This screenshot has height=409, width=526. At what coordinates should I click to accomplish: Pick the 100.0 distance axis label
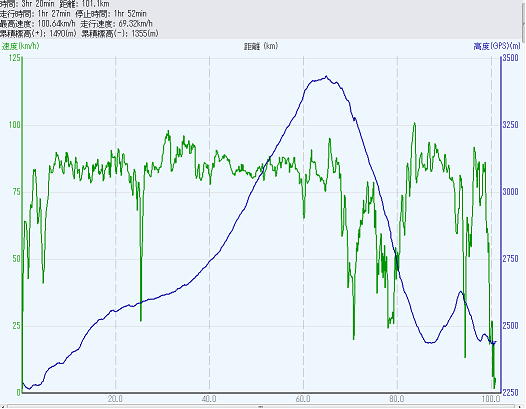(491, 399)
